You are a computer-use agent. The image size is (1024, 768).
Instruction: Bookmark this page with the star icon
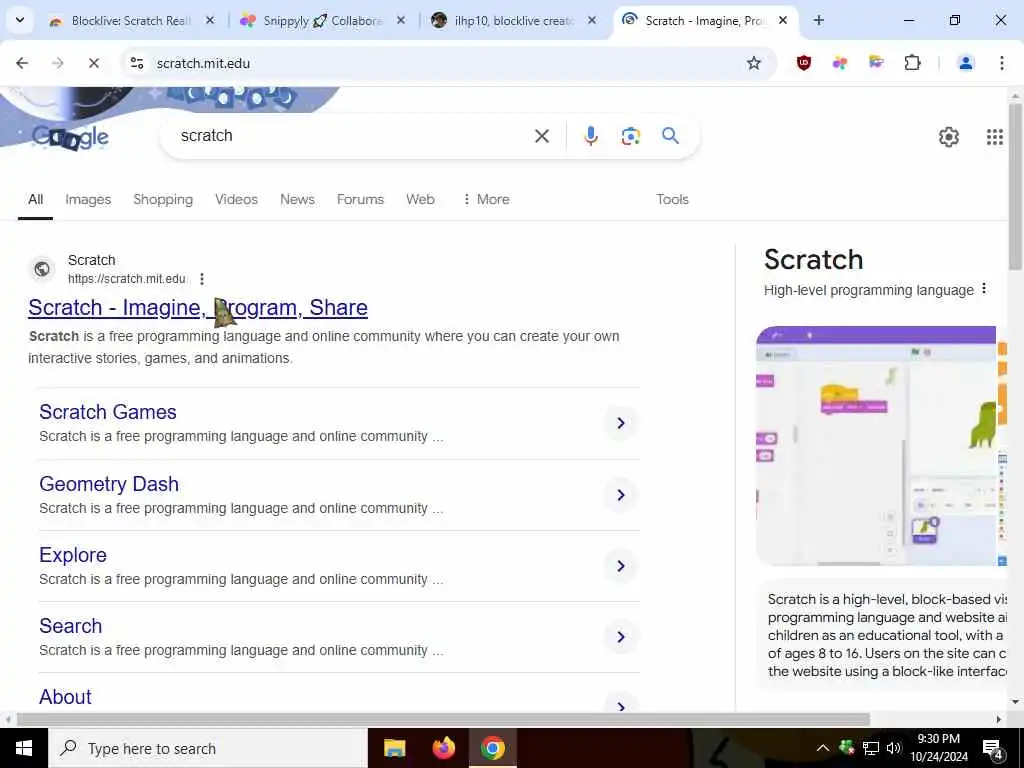(x=754, y=63)
